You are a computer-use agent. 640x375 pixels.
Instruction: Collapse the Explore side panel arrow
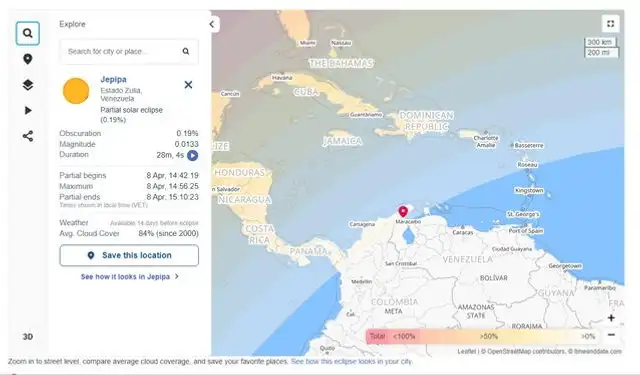tap(212, 24)
